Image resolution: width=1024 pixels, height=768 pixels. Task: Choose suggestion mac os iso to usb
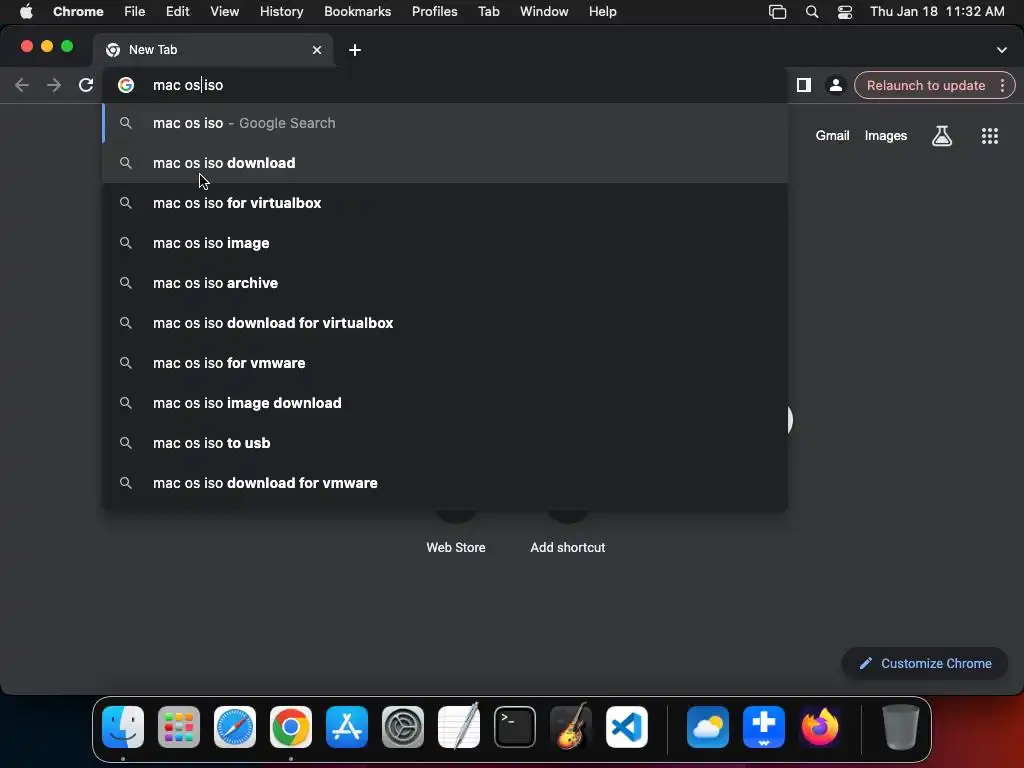445,443
